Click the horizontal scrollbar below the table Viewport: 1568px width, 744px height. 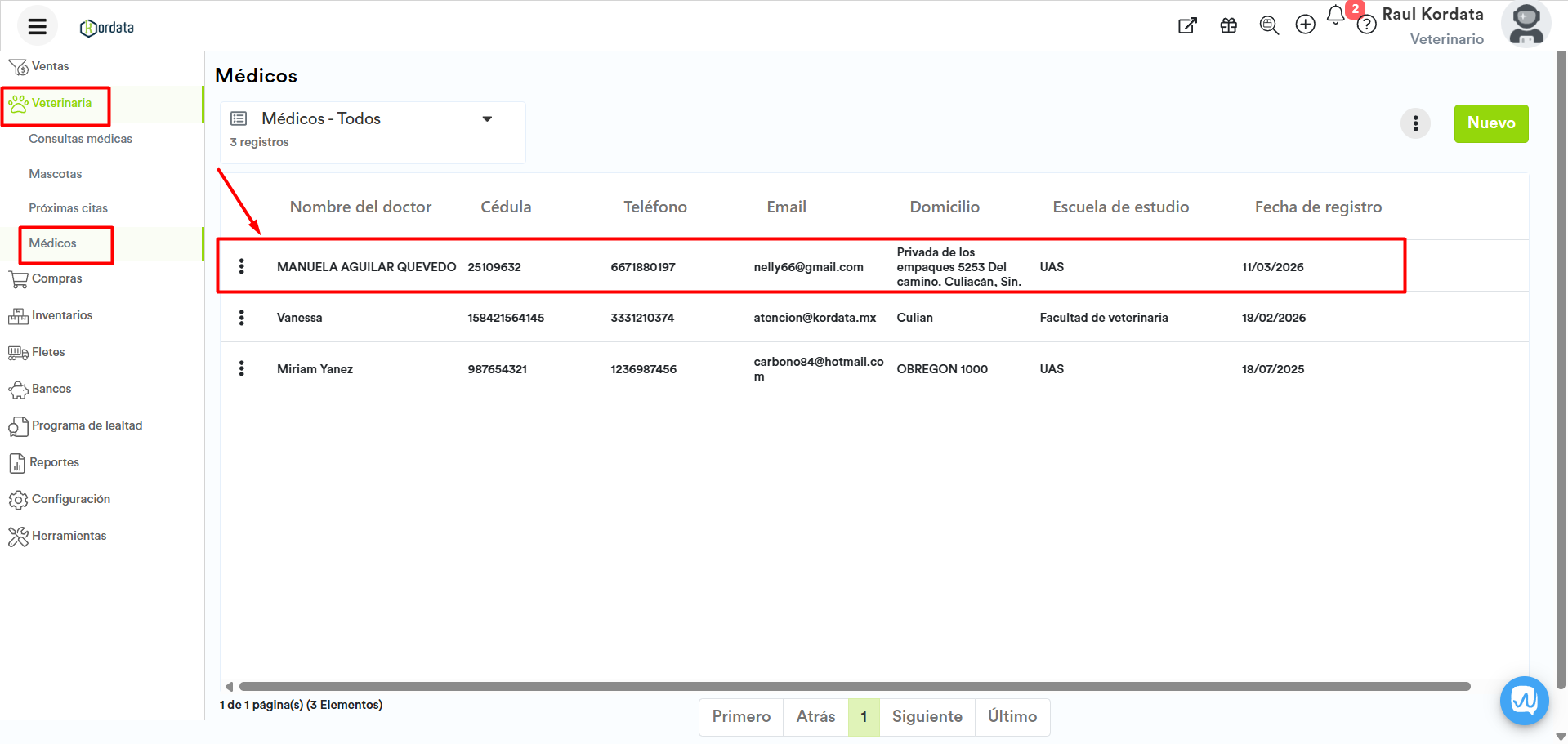[854, 687]
